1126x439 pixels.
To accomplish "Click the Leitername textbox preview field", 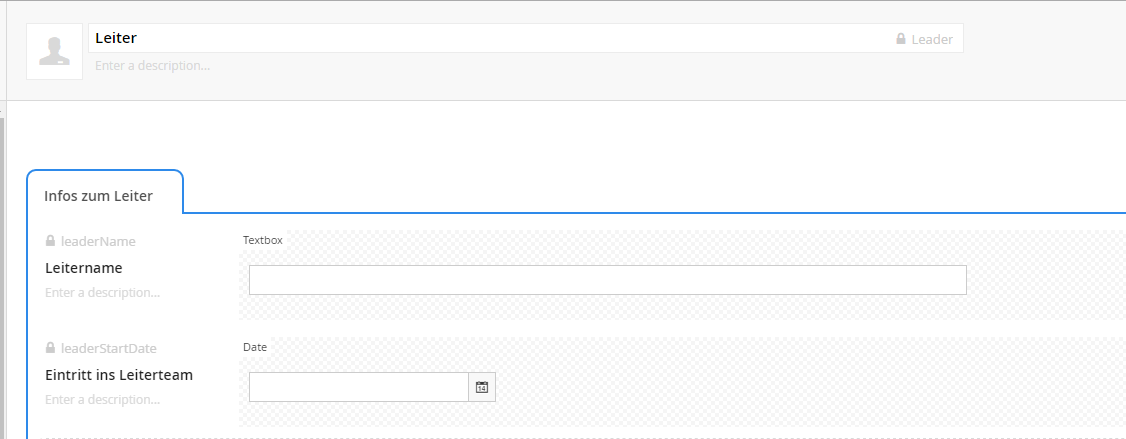I will click(x=608, y=280).
